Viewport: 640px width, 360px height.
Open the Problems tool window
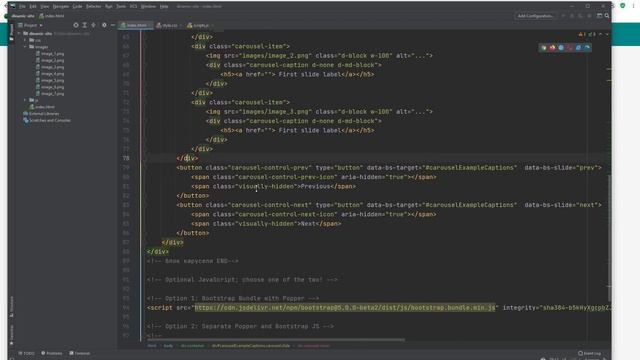[x=51, y=353]
